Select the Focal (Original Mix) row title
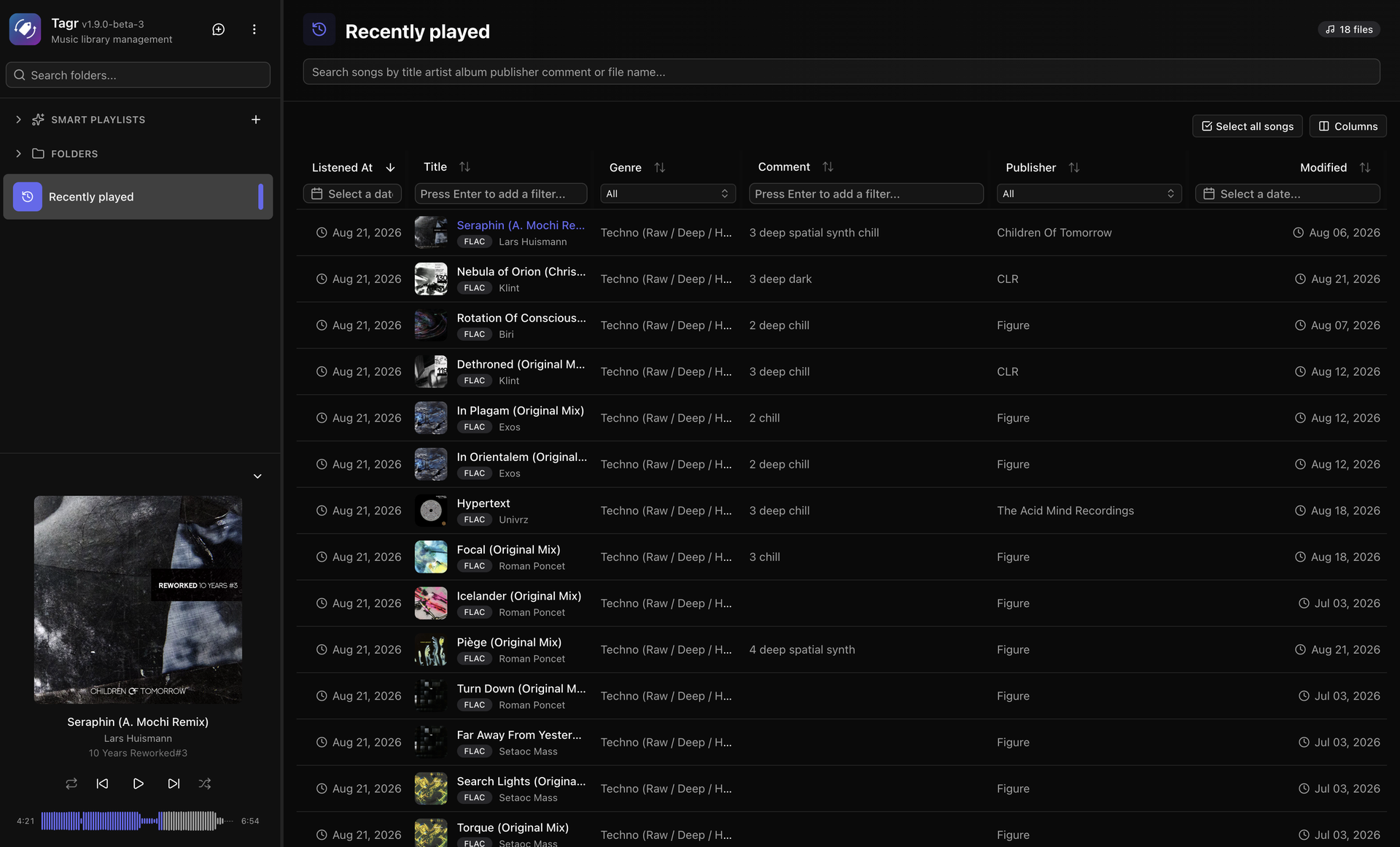Image resolution: width=1400 pixels, height=847 pixels. tap(508, 550)
